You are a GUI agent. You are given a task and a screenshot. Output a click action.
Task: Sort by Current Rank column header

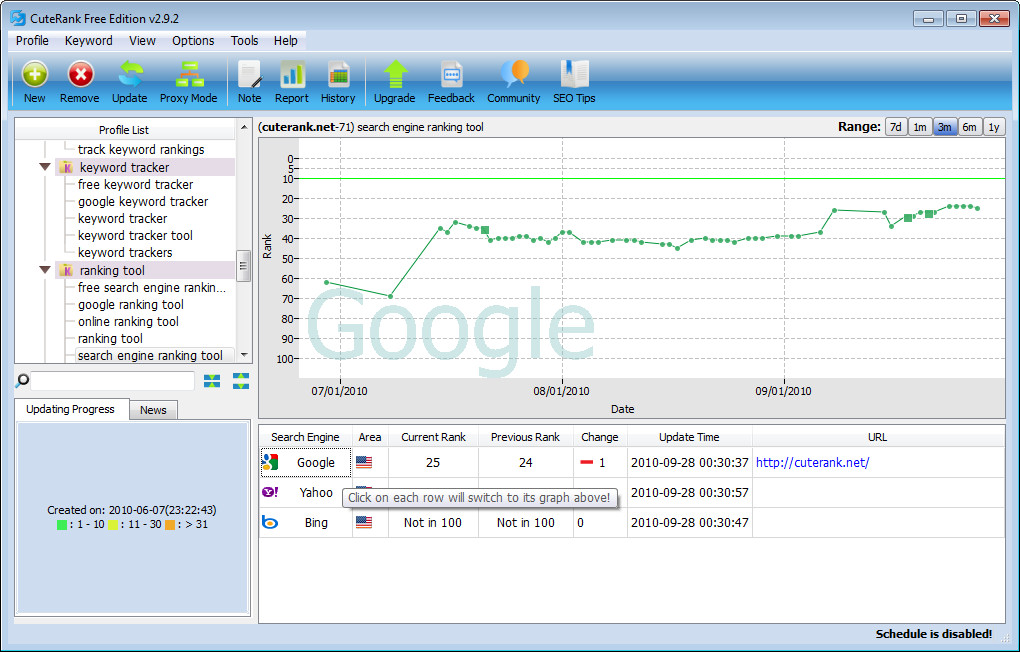pos(433,437)
